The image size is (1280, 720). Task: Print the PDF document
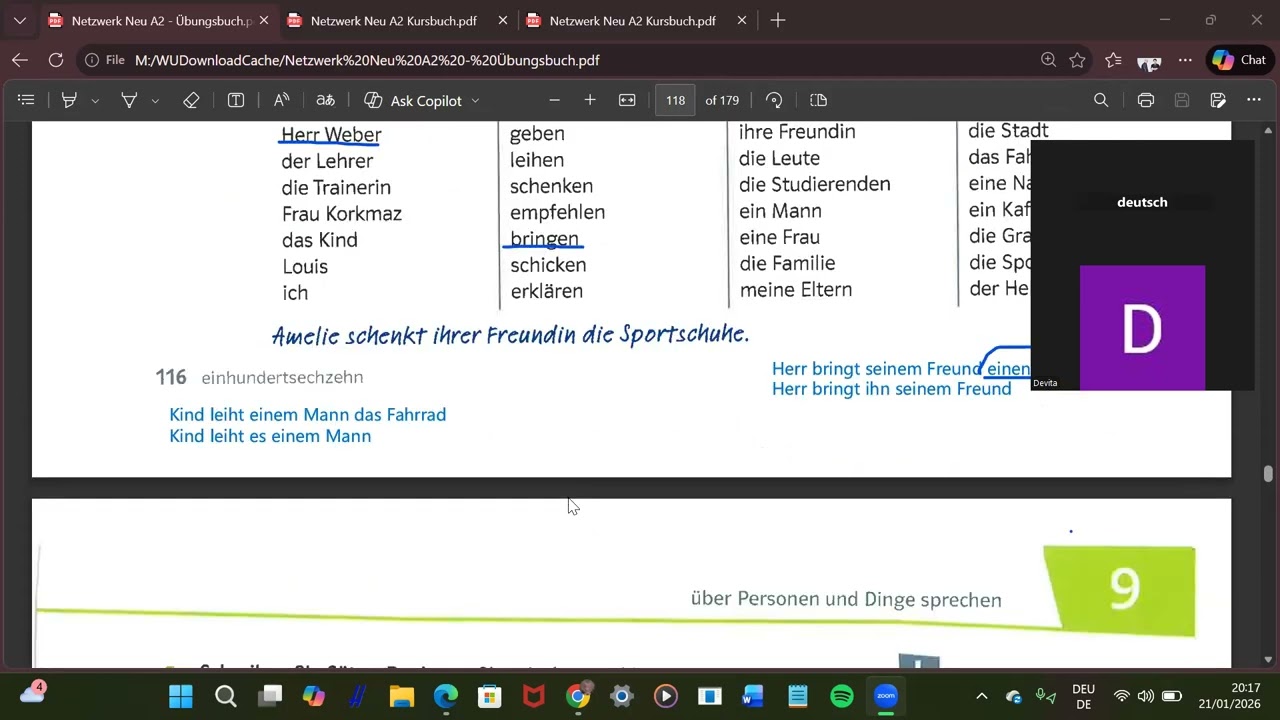[x=1146, y=100]
